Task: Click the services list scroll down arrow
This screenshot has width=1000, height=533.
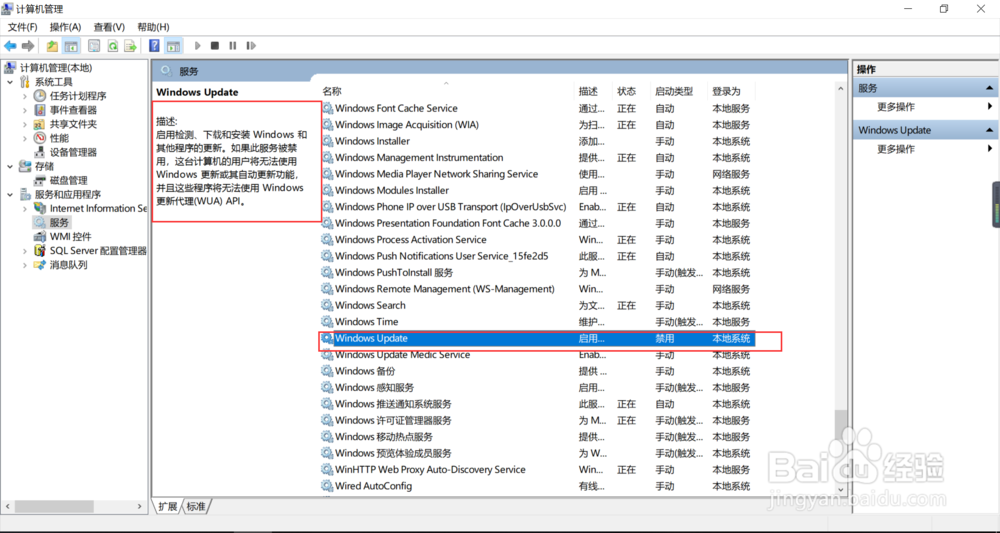Action: click(841, 489)
